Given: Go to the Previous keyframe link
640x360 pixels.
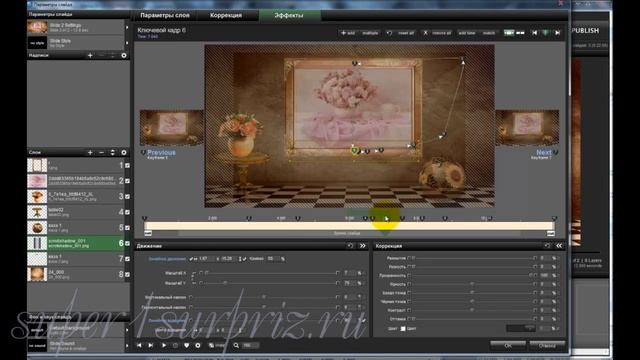Looking at the screenshot, I should point(161,152).
